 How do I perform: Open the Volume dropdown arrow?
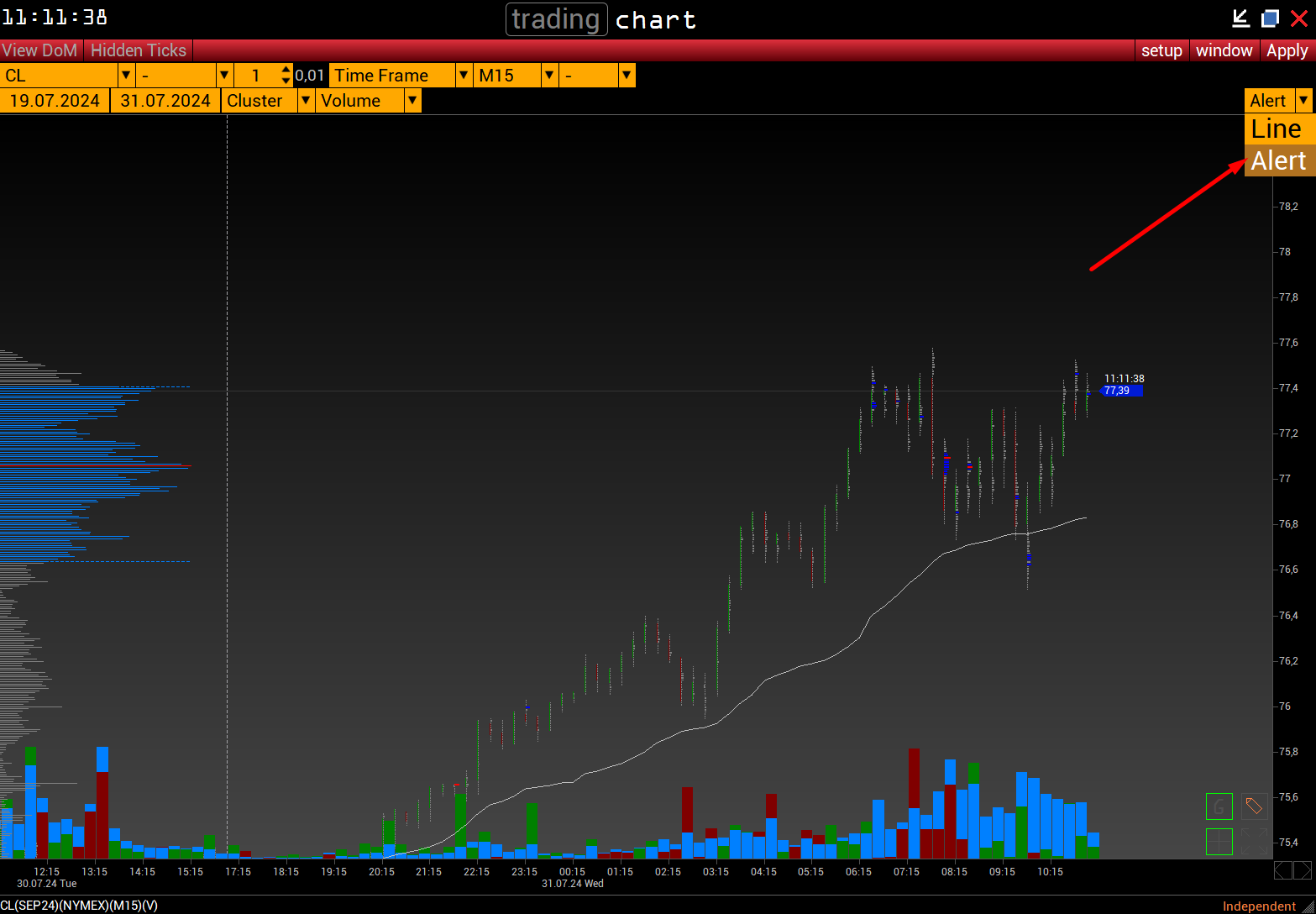pyautogui.click(x=412, y=101)
